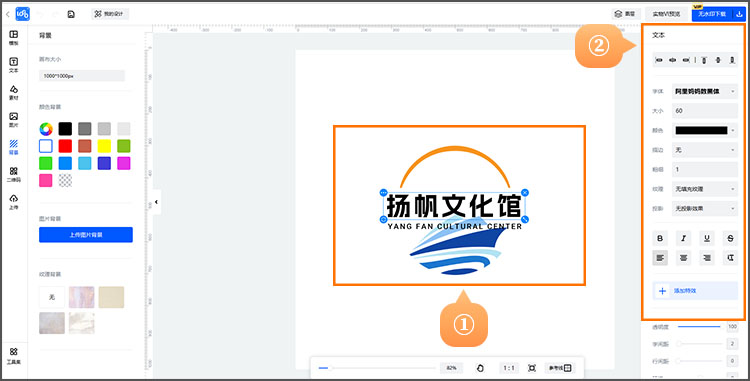The width and height of the screenshot is (750, 381).
Task: Open the 图层 layers panel
Action: [x=625, y=14]
